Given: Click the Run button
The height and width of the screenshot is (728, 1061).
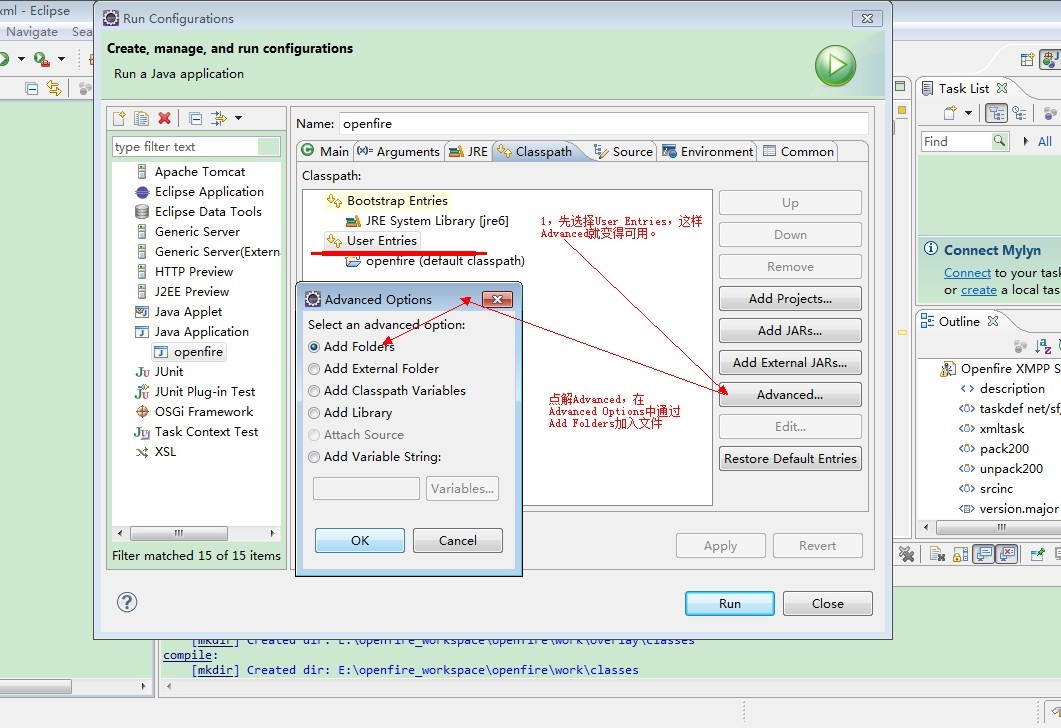Looking at the screenshot, I should coord(729,604).
